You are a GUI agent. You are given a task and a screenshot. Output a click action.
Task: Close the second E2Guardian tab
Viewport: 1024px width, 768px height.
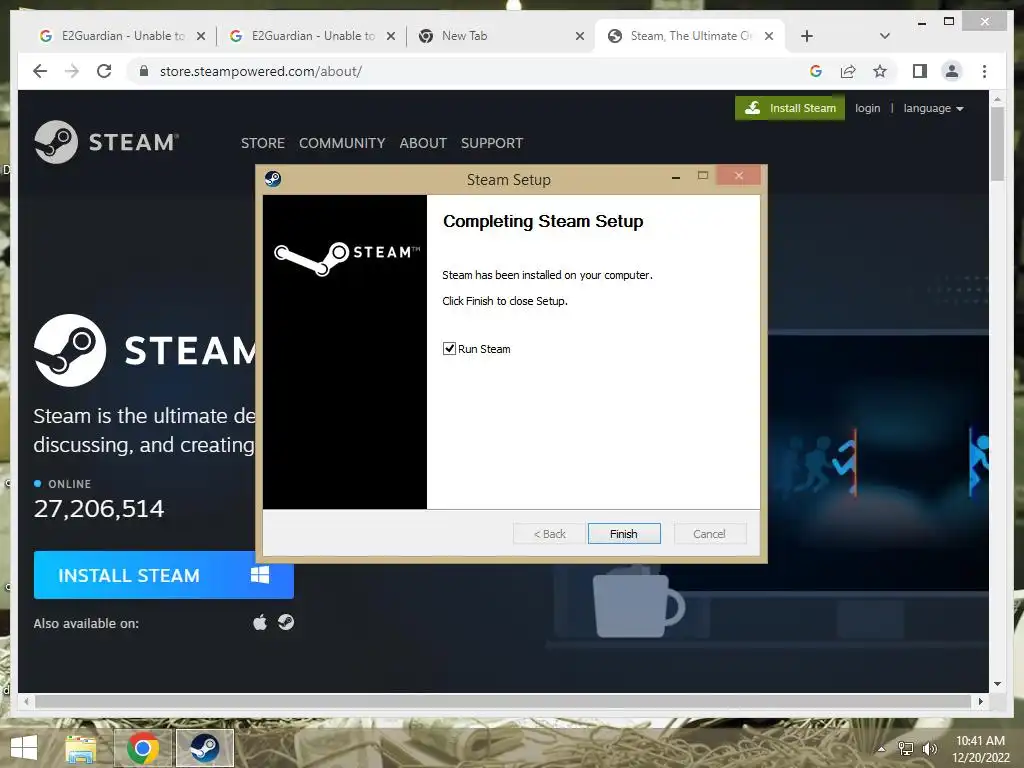point(391,36)
